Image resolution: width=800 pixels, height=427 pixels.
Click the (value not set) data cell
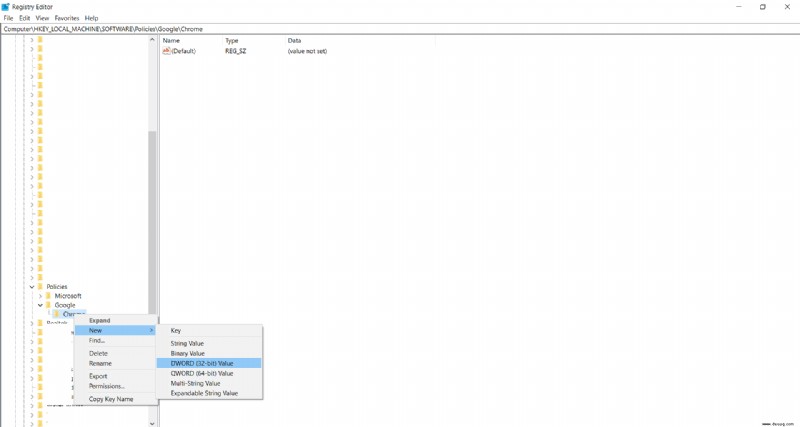[307, 51]
